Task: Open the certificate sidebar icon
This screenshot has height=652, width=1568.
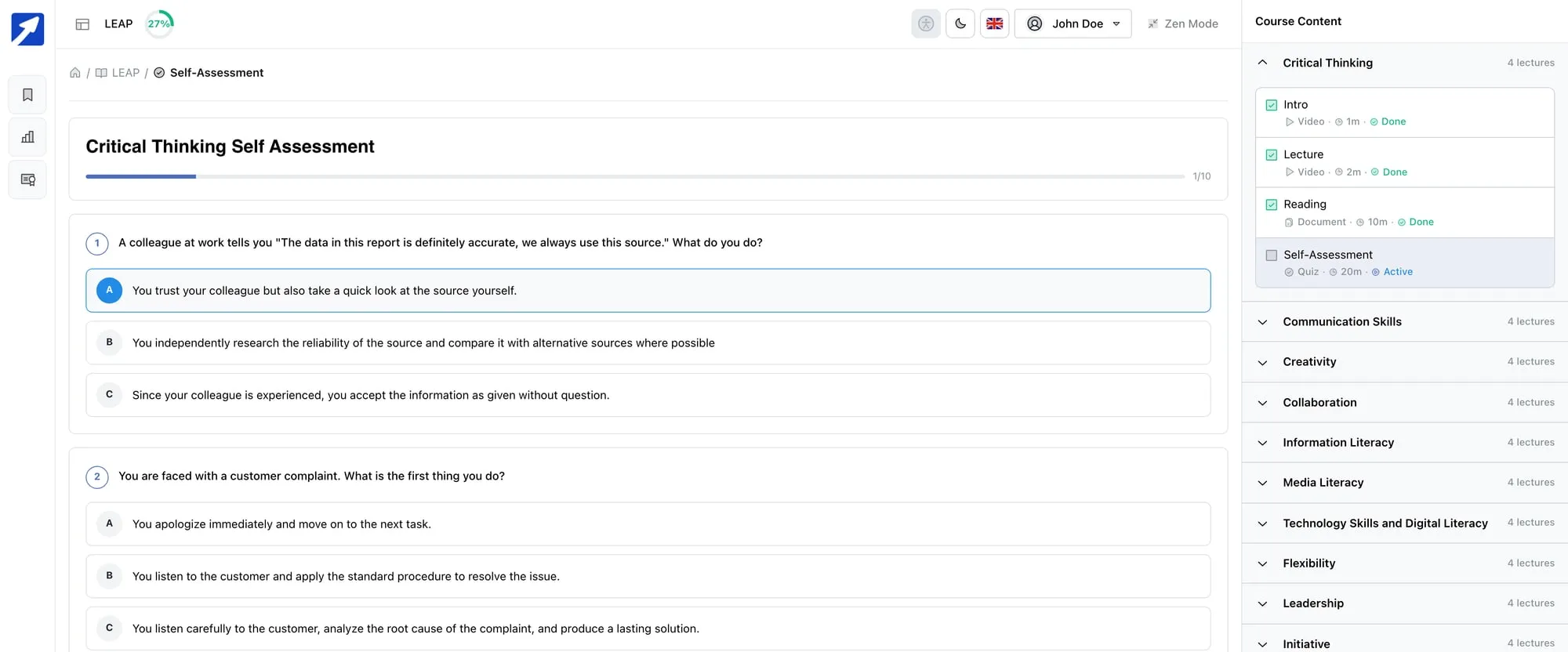Action: (x=27, y=179)
